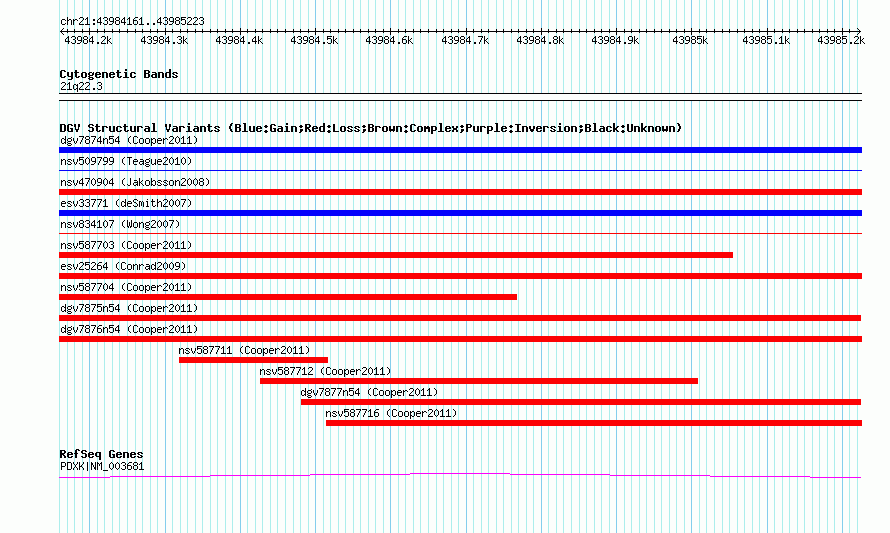Viewport: 890px width, 533px height.
Task: Click the 43984.4k ruler tick label
Action: [239, 40]
